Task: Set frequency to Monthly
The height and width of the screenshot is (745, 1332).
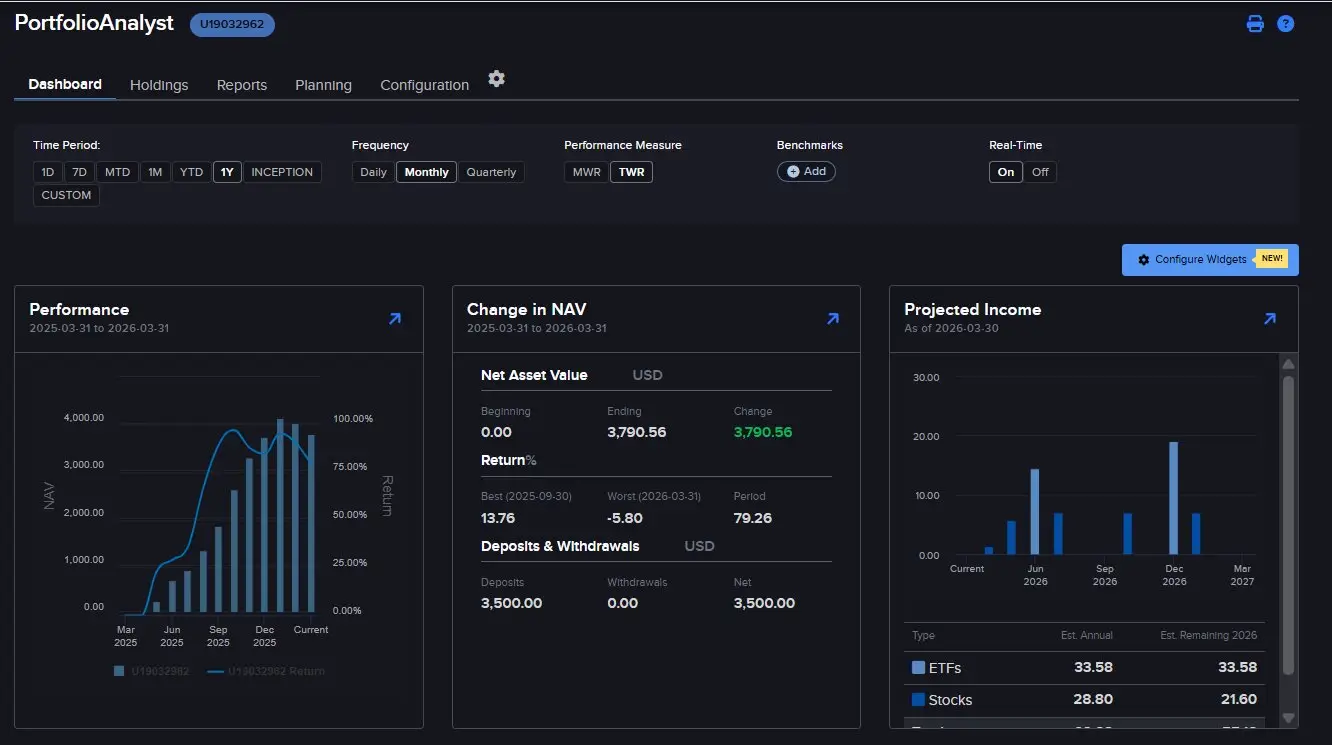Action: (x=427, y=172)
